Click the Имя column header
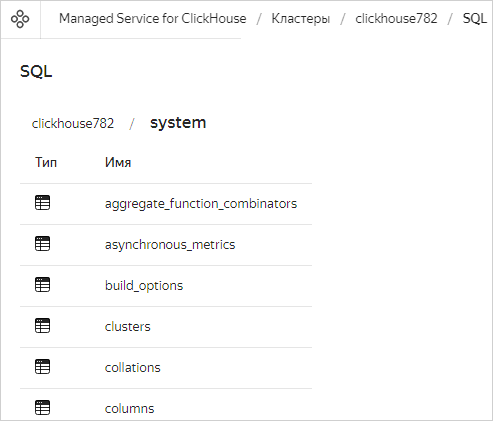 [x=118, y=163]
